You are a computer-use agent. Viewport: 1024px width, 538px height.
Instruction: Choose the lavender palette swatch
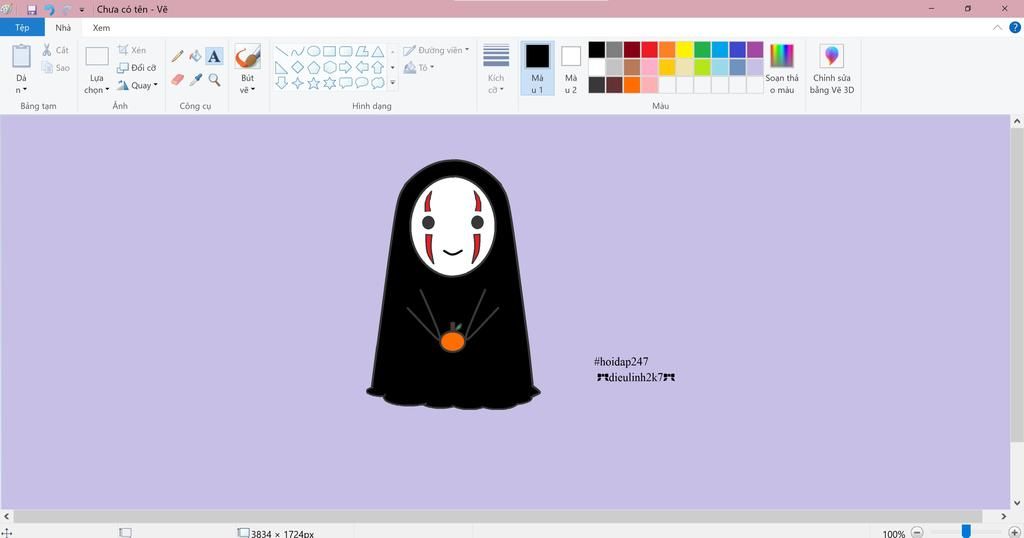pos(755,67)
